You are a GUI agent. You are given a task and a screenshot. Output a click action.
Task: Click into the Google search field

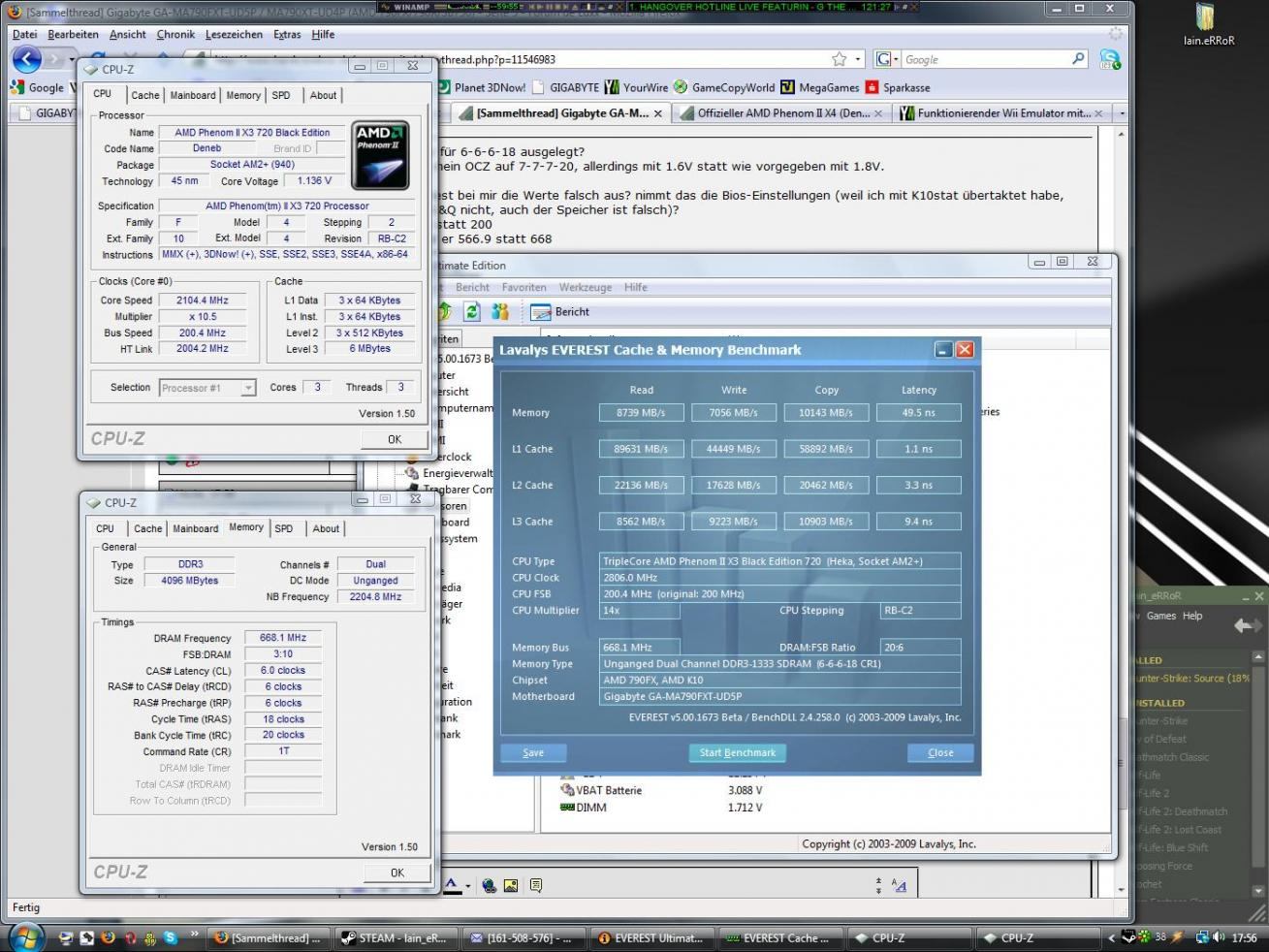pyautogui.click(x=985, y=59)
